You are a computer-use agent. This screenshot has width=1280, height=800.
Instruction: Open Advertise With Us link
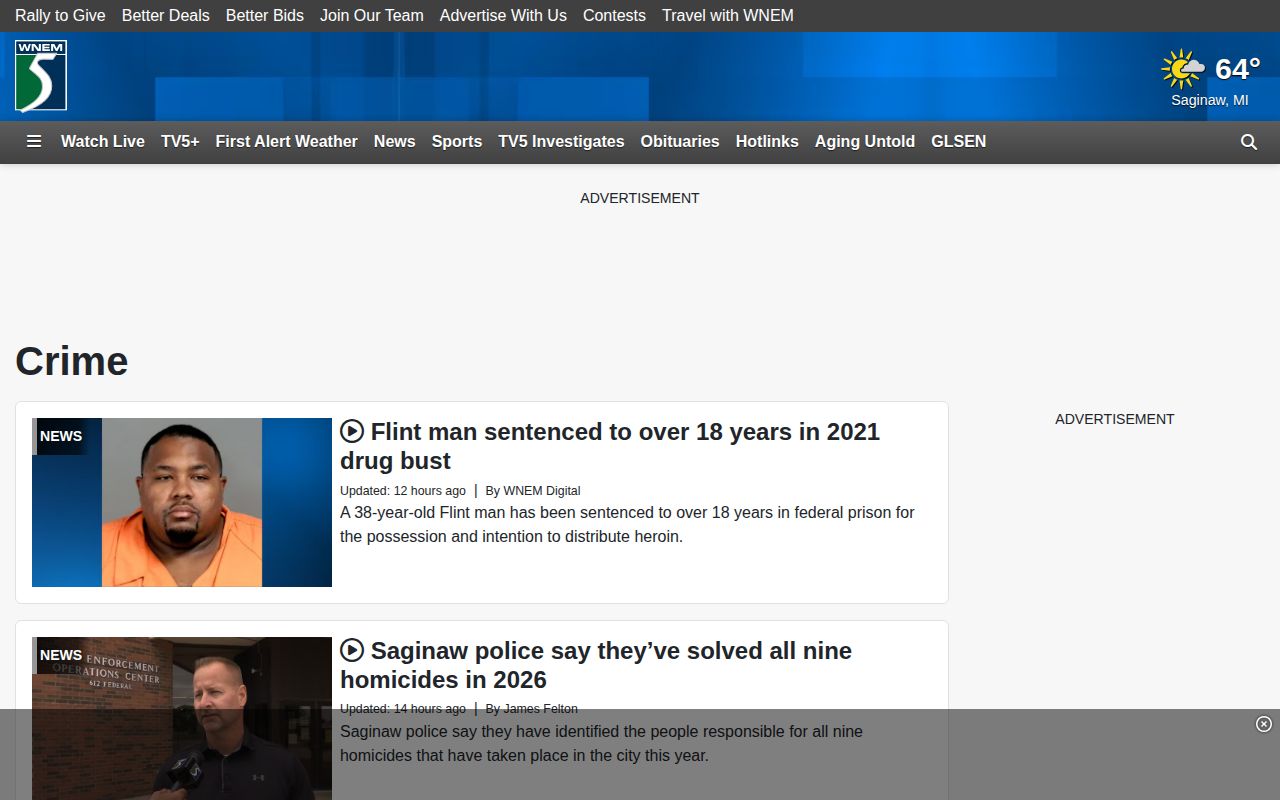pyautogui.click(x=503, y=15)
